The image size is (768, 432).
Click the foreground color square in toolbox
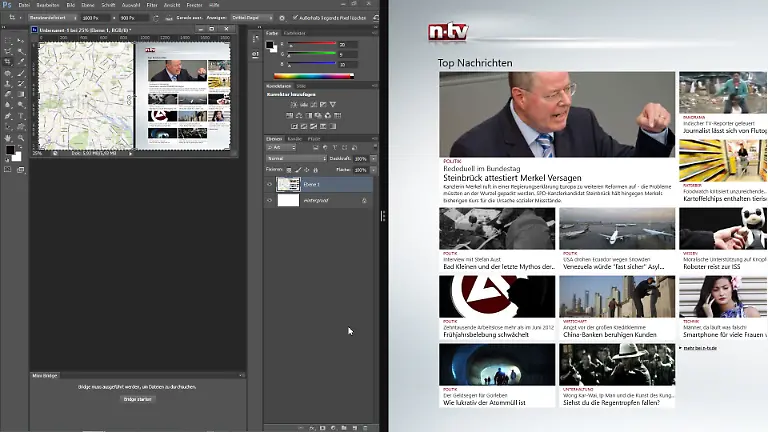10,150
